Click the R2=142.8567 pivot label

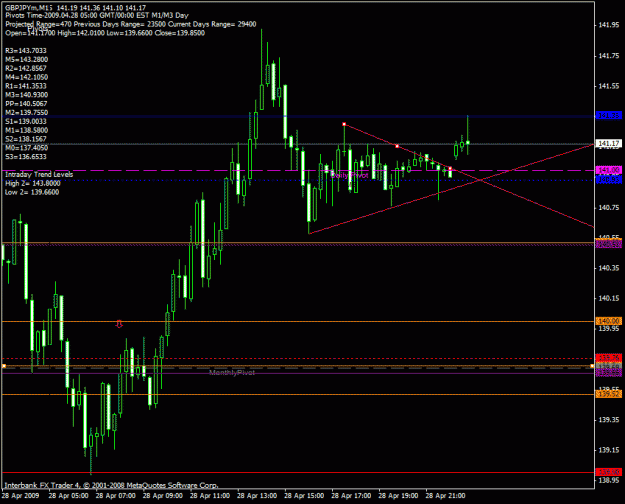click(x=26, y=68)
